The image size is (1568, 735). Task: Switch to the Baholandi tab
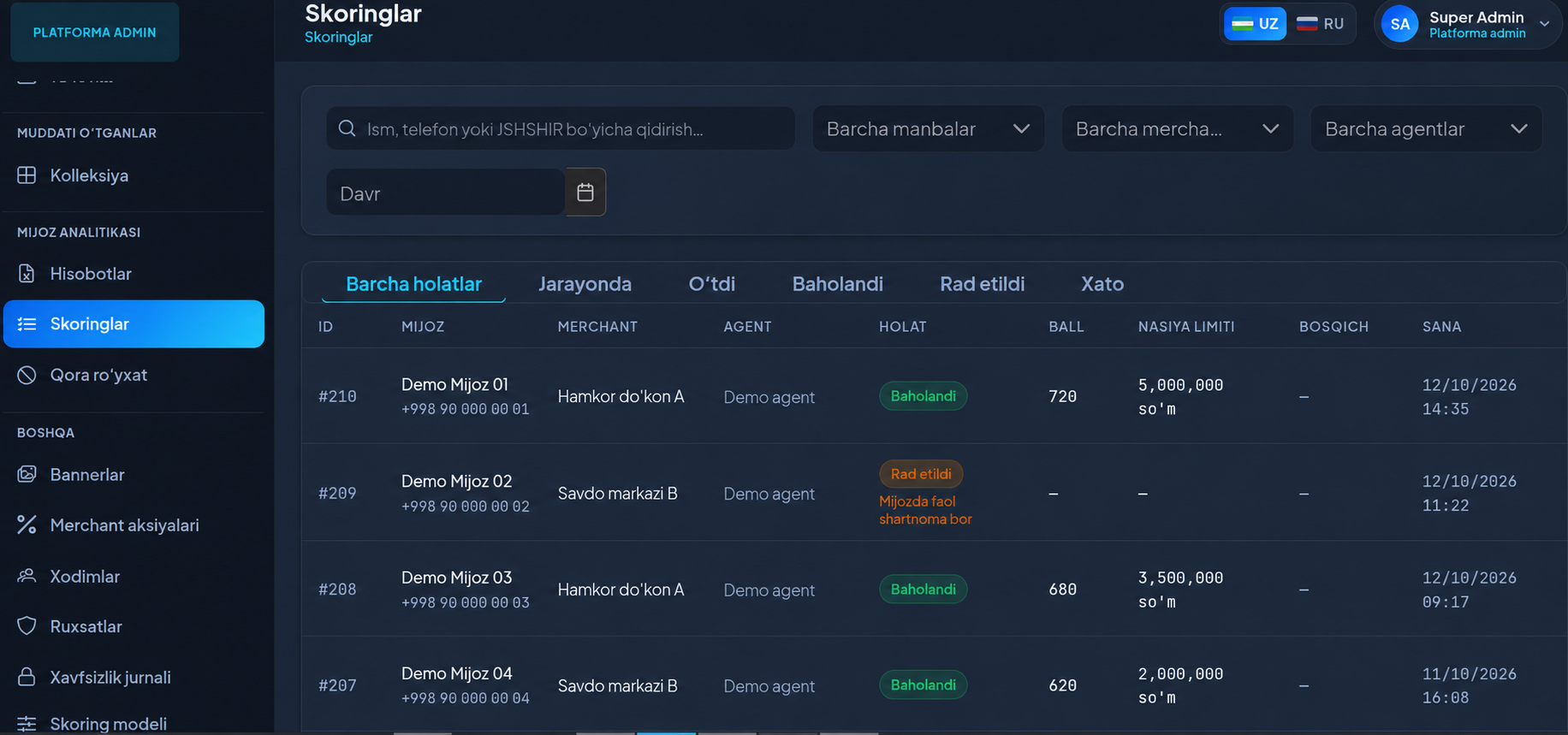tap(837, 284)
